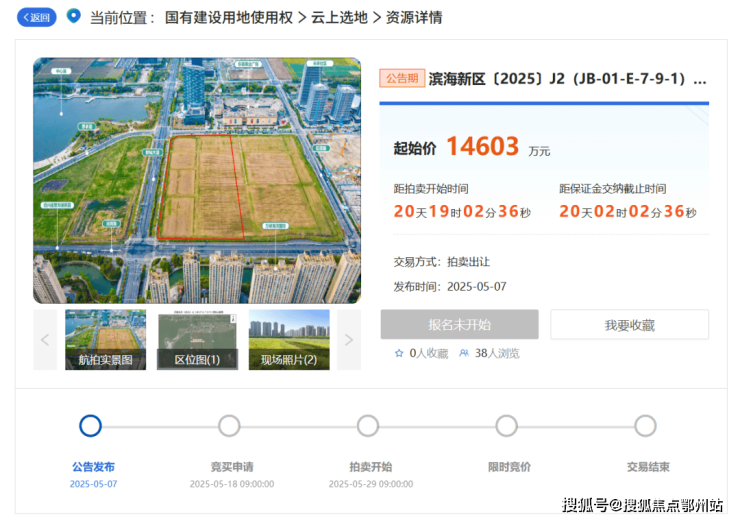Click the blue location pin icon

(73, 16)
